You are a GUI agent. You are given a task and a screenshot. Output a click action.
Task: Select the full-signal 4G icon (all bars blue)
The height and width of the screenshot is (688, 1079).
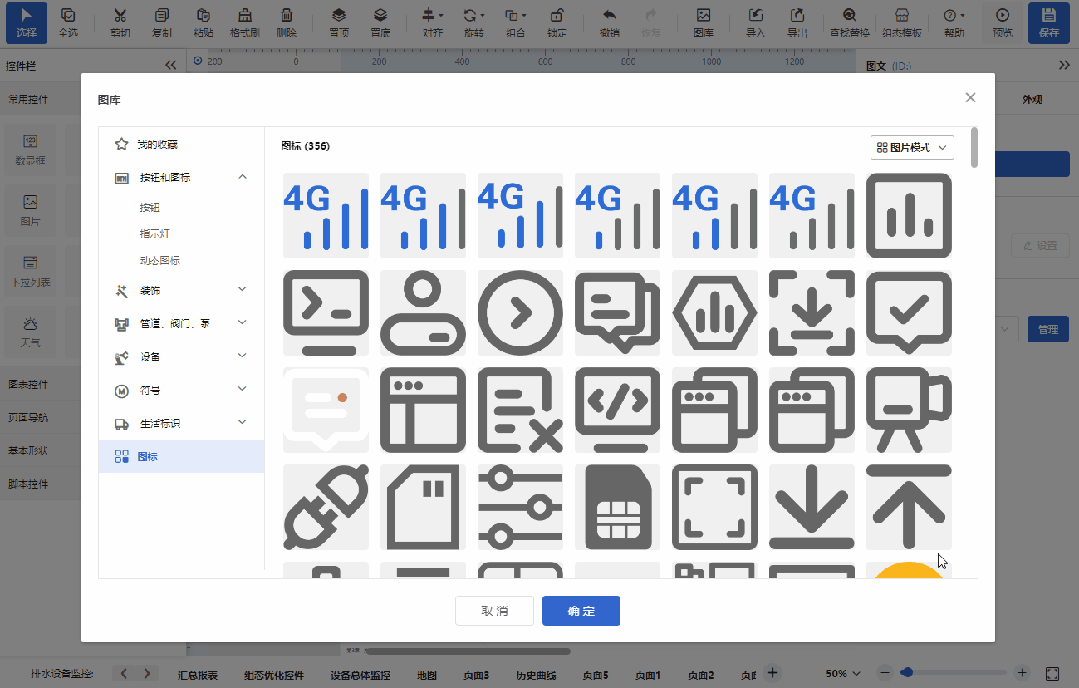325,215
